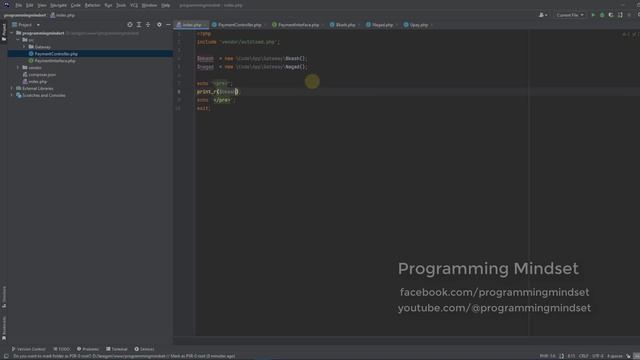Open the Window menu
Screen dimensions: 640x360
click(149, 5)
